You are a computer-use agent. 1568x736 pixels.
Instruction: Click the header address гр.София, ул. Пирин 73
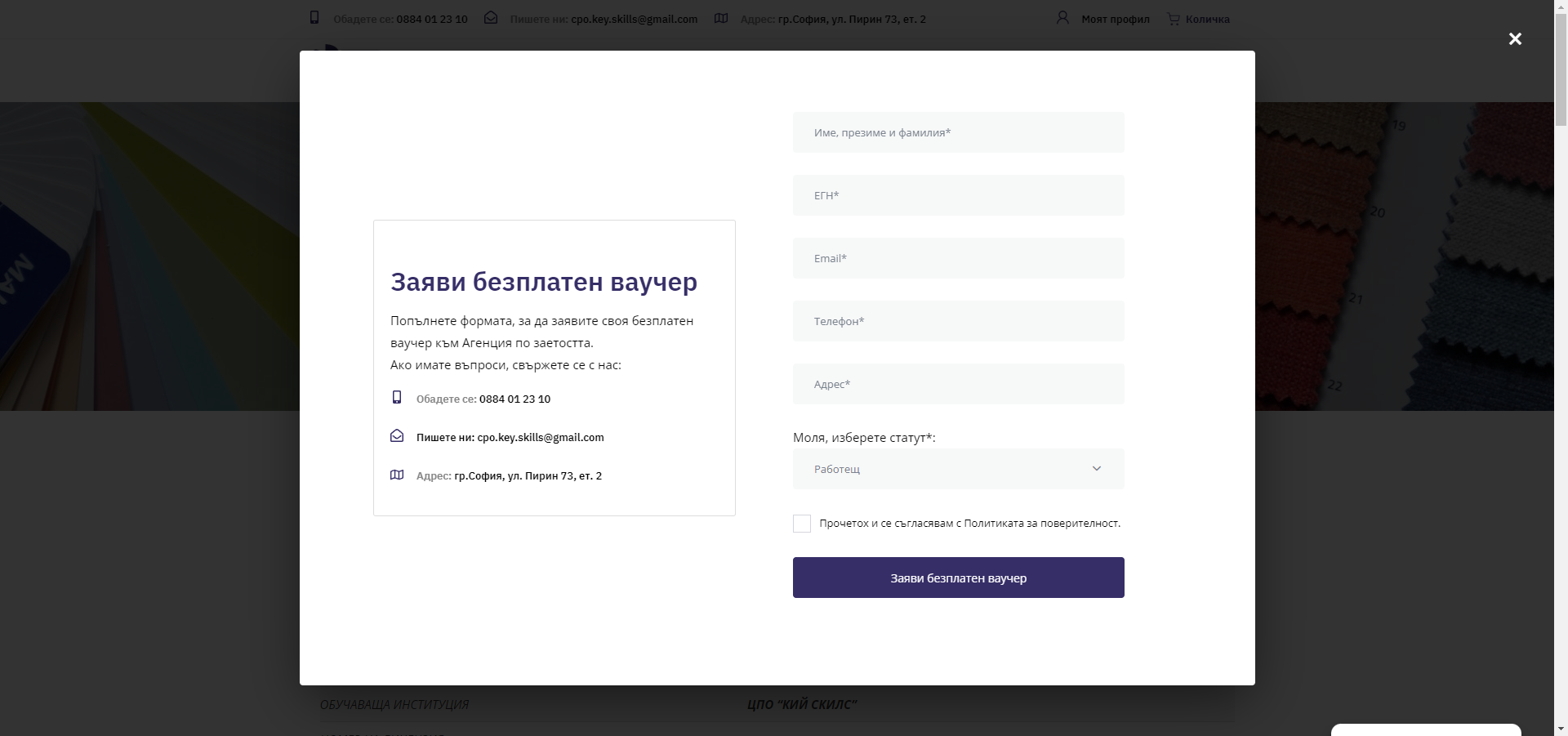[852, 19]
